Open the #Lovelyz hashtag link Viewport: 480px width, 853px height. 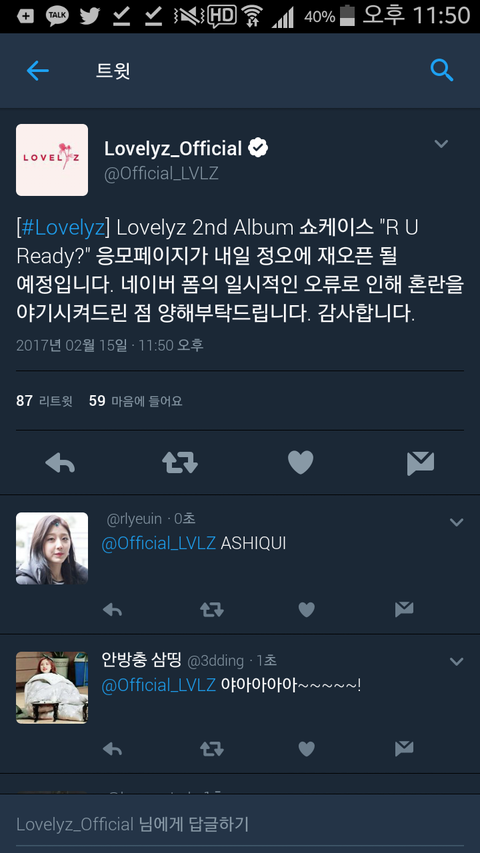click(63, 228)
